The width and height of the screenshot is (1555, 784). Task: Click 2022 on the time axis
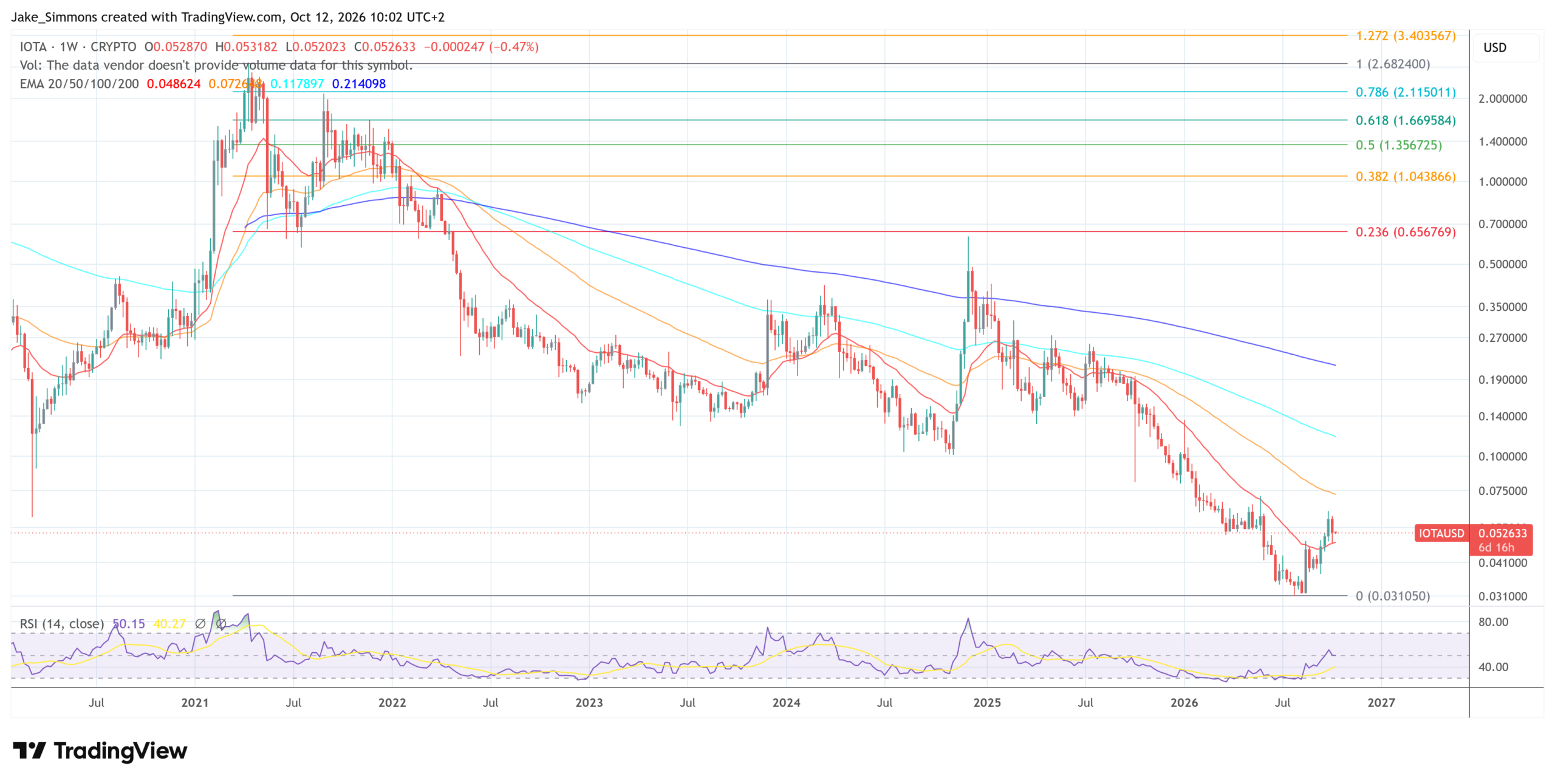tap(392, 703)
